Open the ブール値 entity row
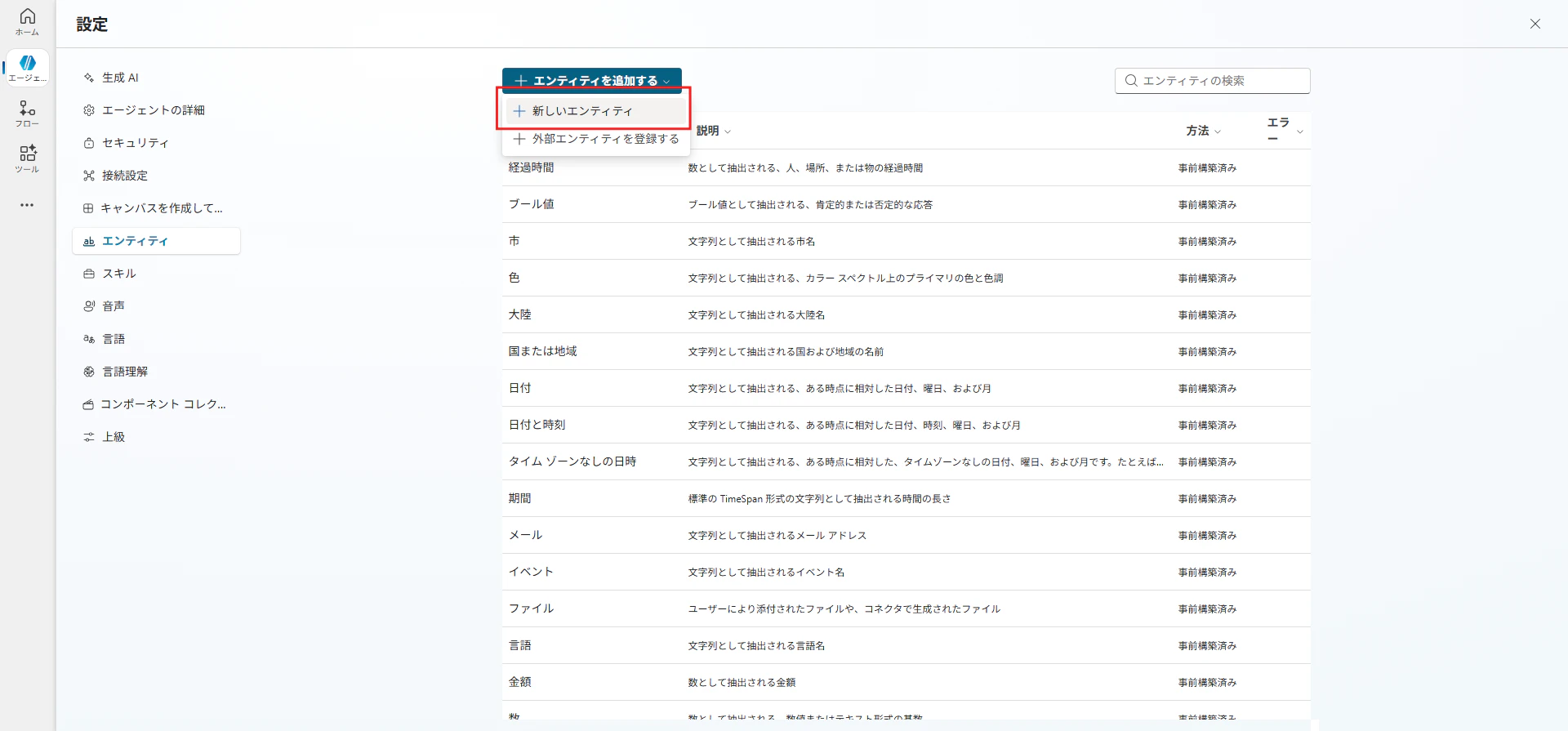 point(906,204)
